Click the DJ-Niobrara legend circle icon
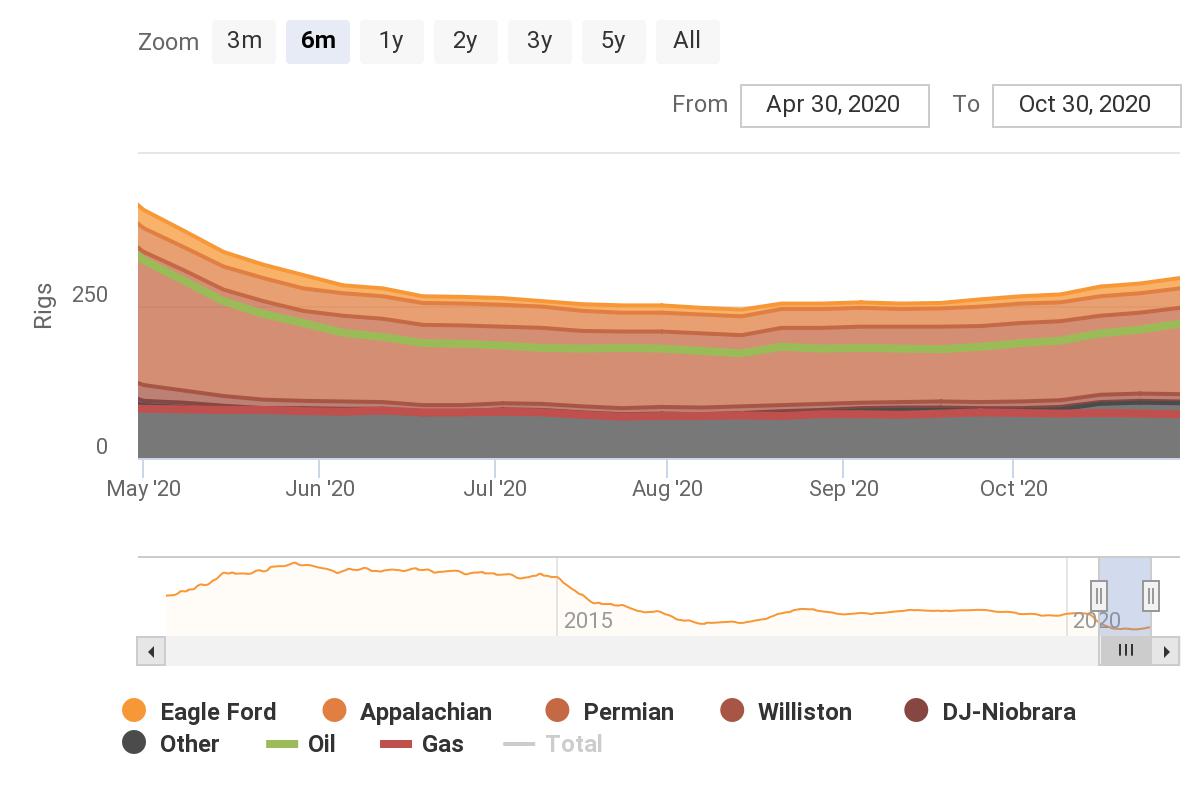Screen dimensions: 1200x800 click(916, 711)
